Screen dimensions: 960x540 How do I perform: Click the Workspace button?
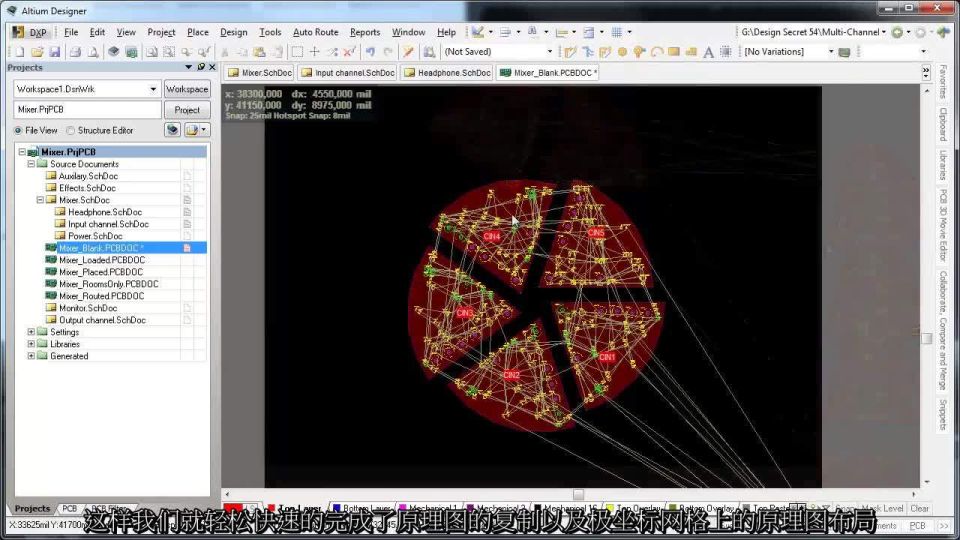point(187,89)
